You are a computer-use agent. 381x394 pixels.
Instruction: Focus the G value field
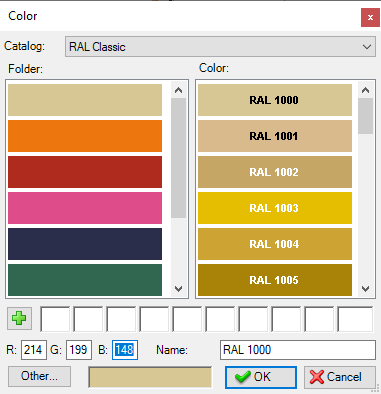tap(79, 350)
